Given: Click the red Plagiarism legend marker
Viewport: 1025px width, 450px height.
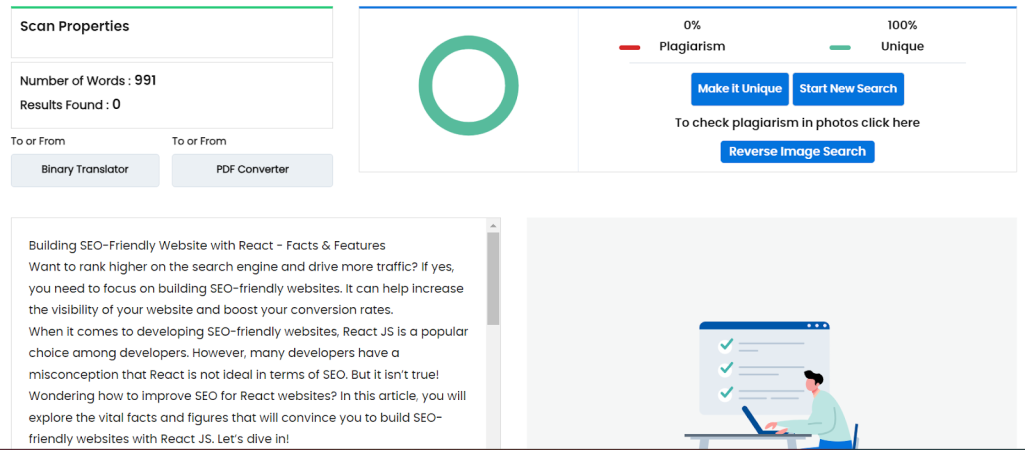Looking at the screenshot, I should click(629, 47).
